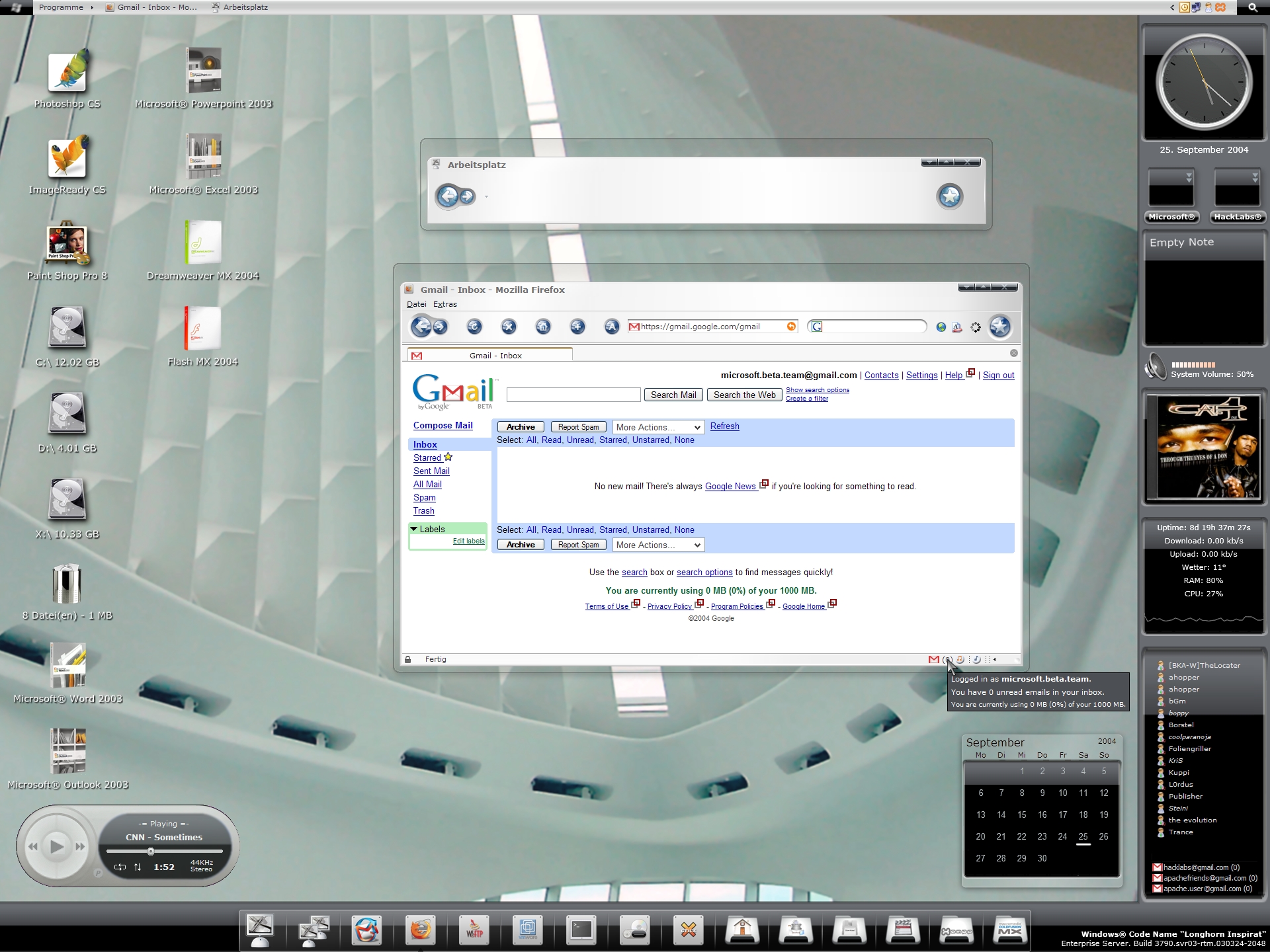Open the upper More Actions dropdown in Gmail
Screen dimensions: 1270x952
(659, 427)
